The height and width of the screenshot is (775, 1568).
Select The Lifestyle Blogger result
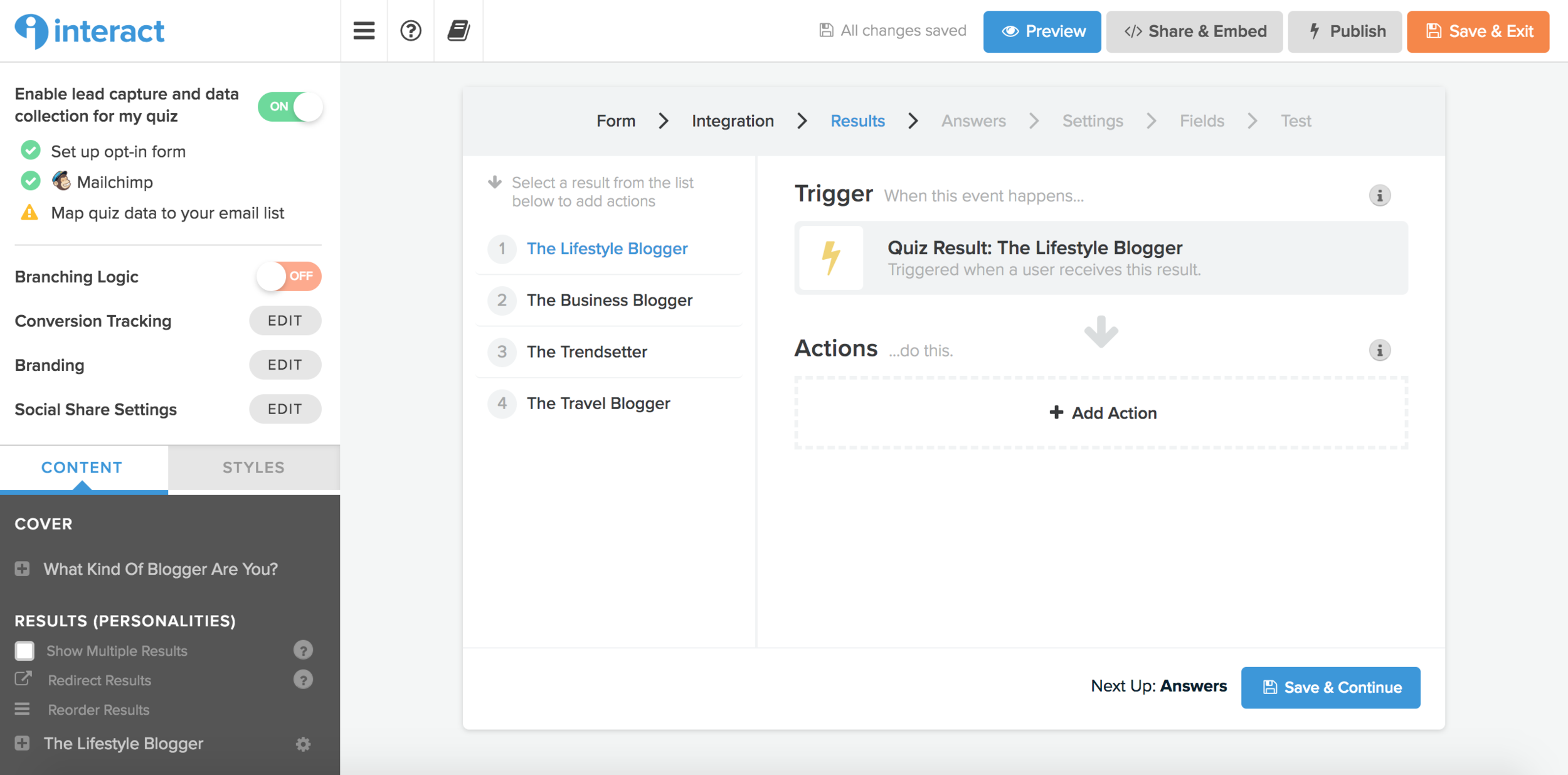[607, 249]
